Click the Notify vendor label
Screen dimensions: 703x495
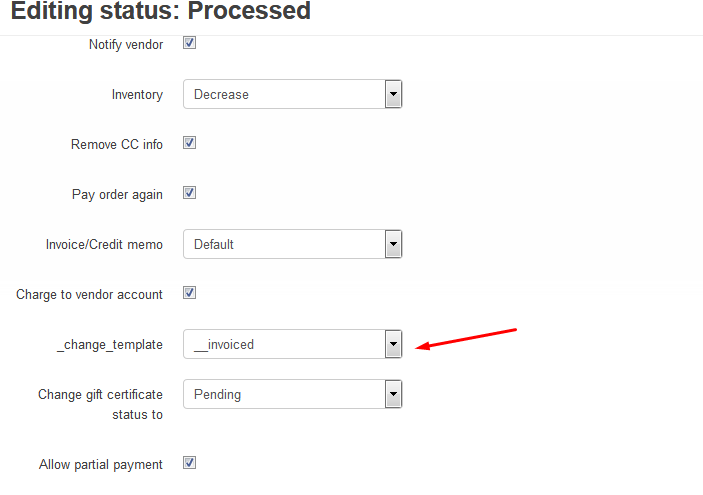126,45
